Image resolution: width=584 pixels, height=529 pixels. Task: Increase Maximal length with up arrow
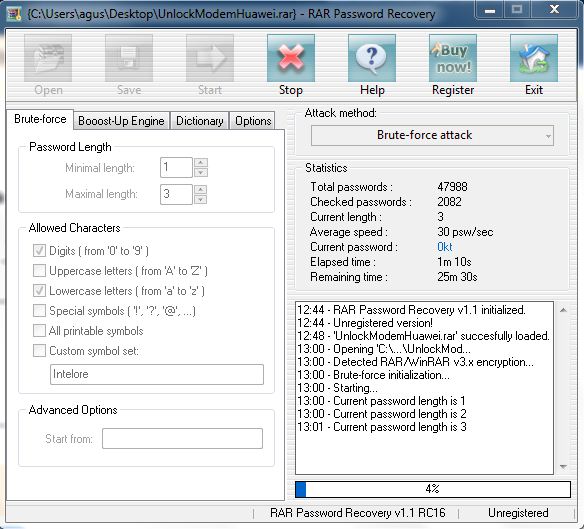(x=201, y=190)
